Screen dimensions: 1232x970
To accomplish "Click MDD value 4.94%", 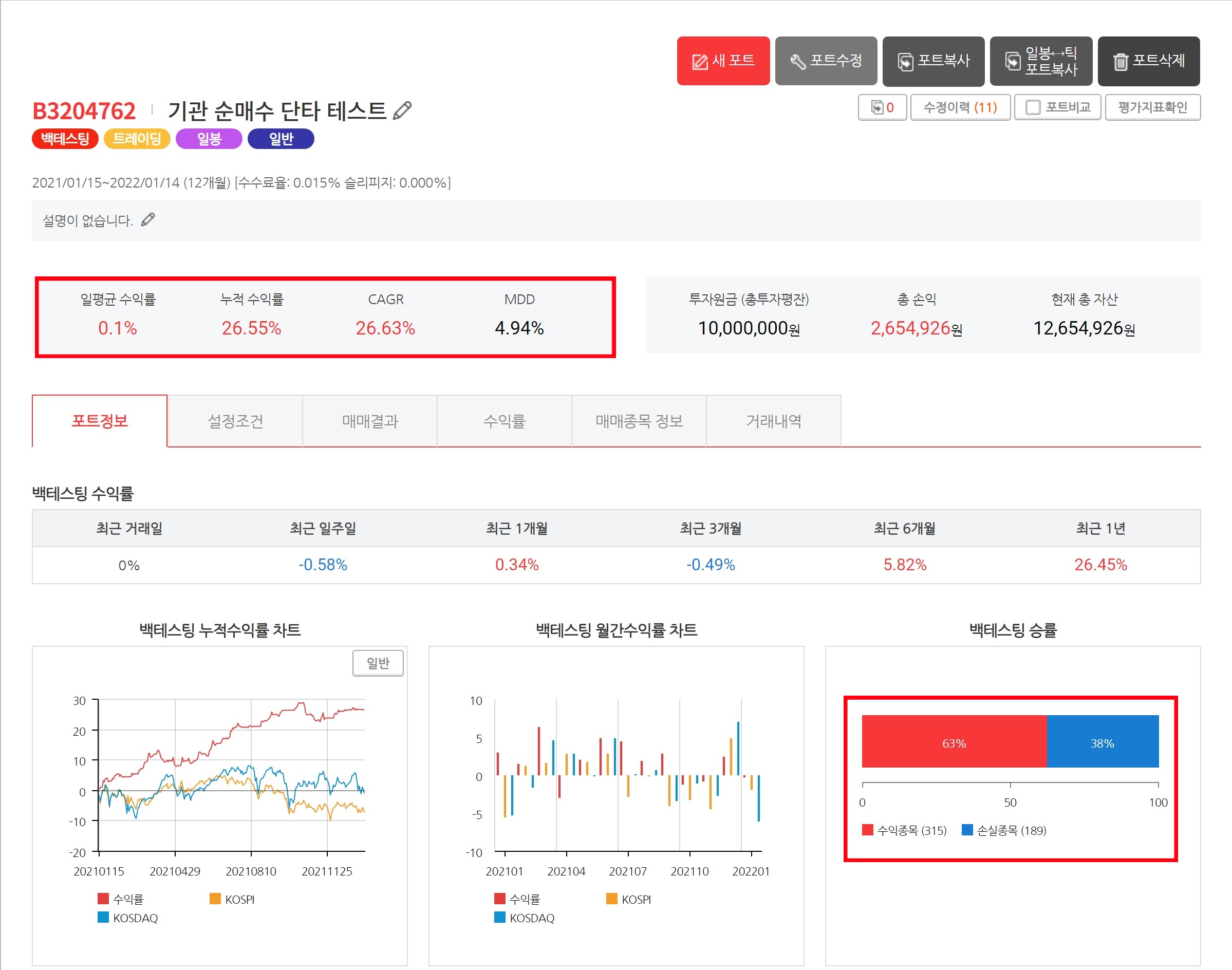I will click(519, 328).
